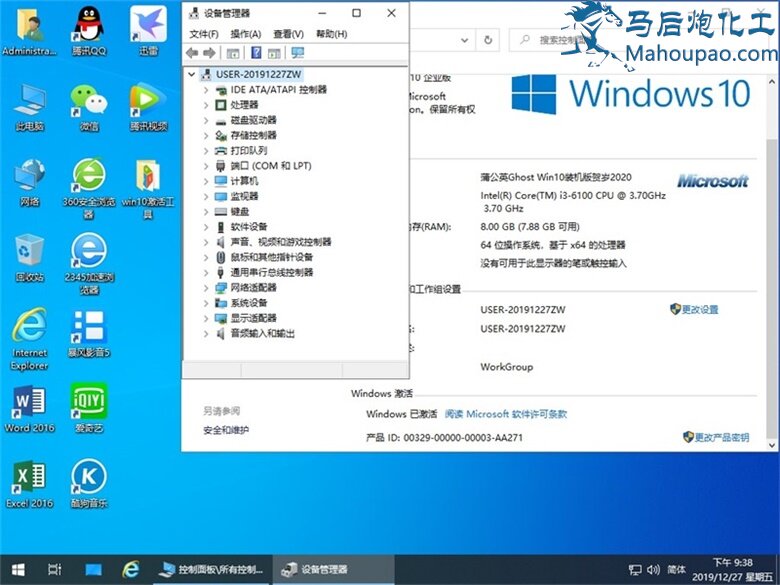Collapse the USER-20191227ZW root node
The height and width of the screenshot is (585, 780).
coord(192,75)
